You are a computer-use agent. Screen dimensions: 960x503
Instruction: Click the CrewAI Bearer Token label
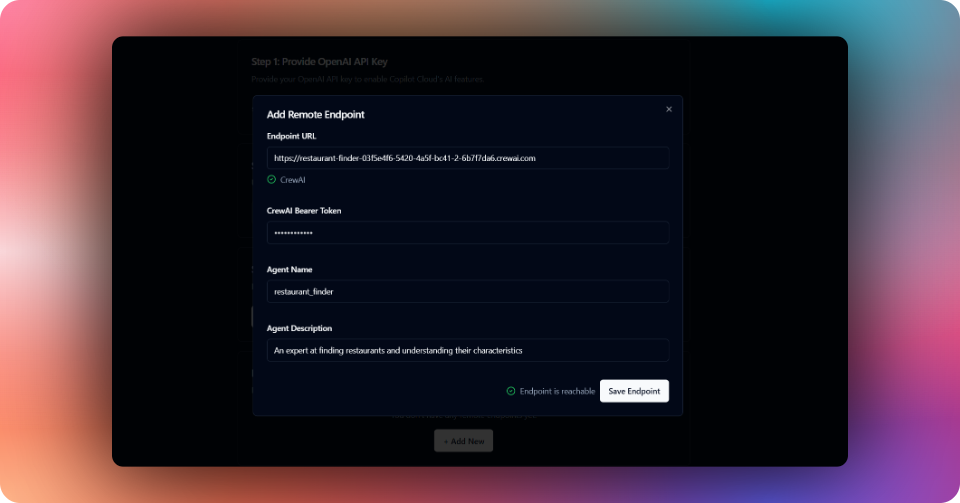[304, 211]
